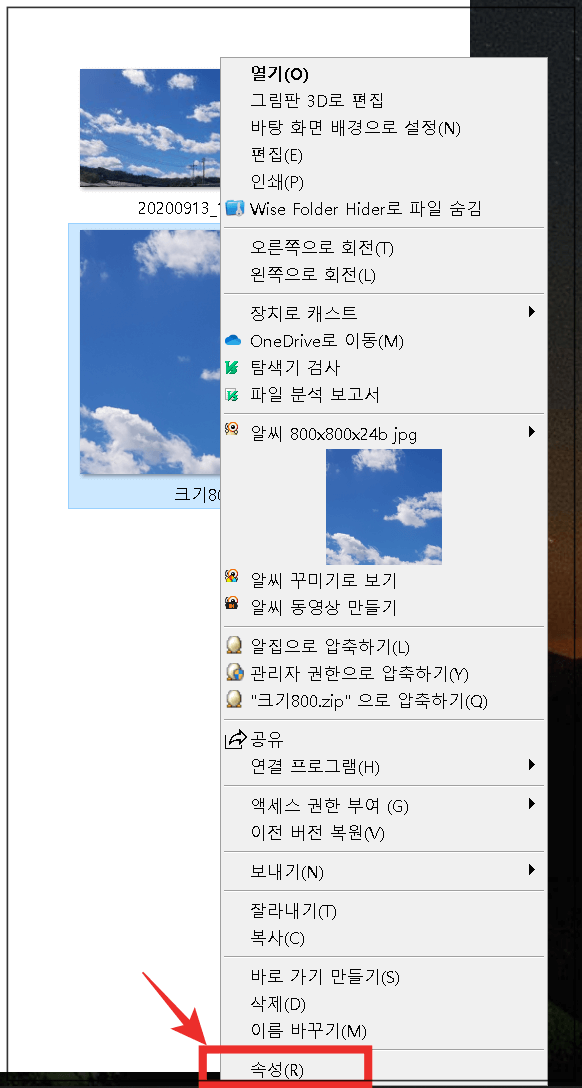Choose 잘라내기(T) from the menu

pyautogui.click(x=293, y=911)
